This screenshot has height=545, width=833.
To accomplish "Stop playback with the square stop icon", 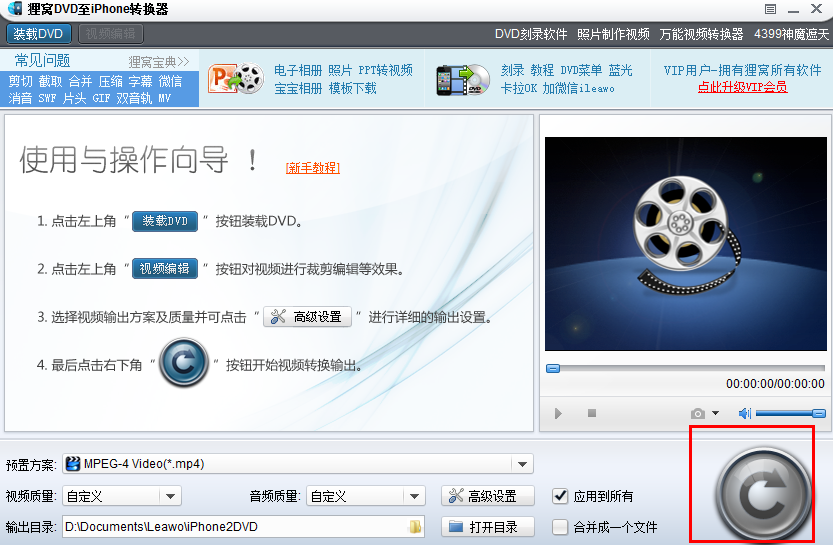I will [592, 413].
